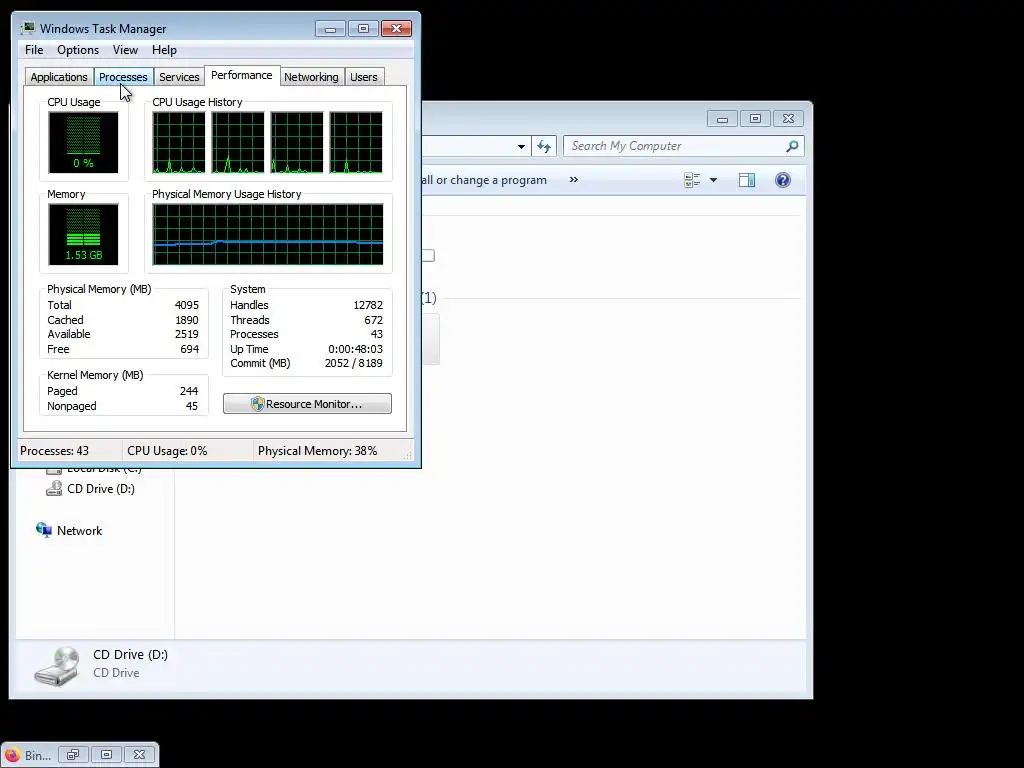Minimize the Windows Task Manager window

point(330,29)
